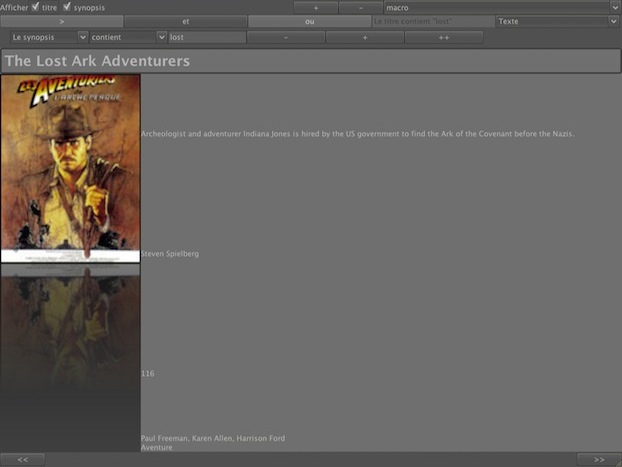
Task: Click the 'ou' button
Action: coord(309,21)
